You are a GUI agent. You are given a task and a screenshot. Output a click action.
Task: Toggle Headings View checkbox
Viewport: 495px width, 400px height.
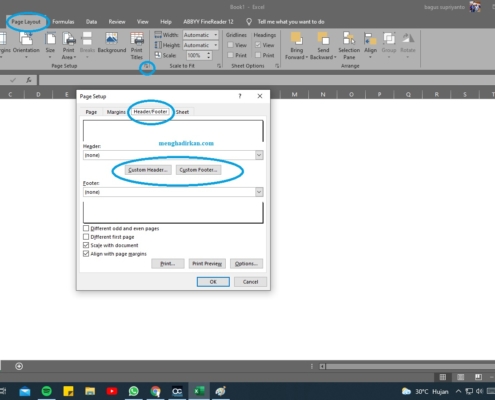[x=258, y=45]
